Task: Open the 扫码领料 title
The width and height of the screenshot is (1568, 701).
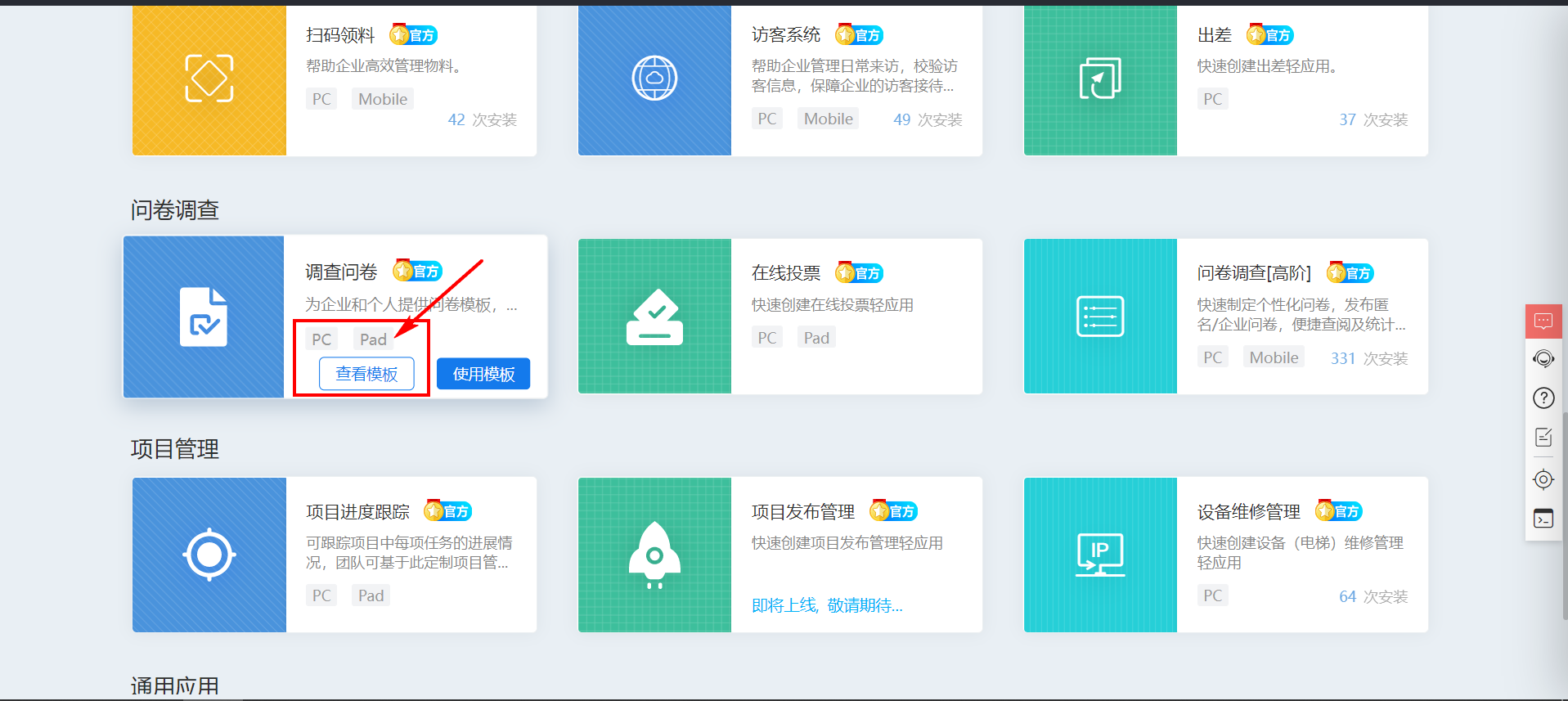Action: tap(340, 35)
